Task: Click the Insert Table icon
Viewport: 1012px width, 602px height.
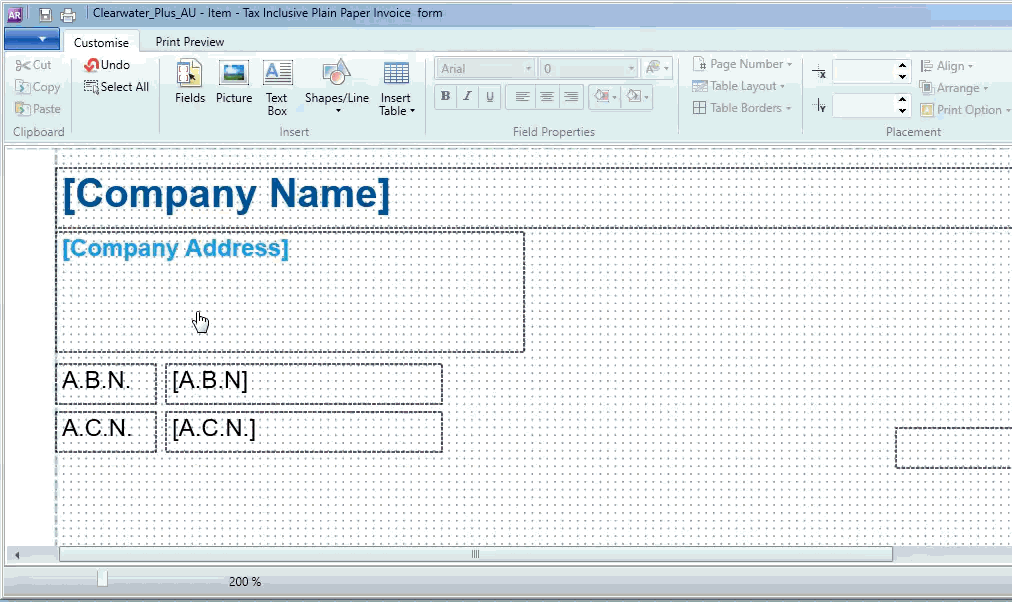Action: [x=396, y=86]
